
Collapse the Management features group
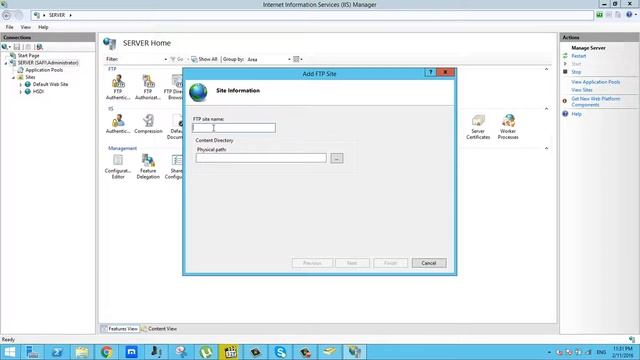[x=547, y=149]
